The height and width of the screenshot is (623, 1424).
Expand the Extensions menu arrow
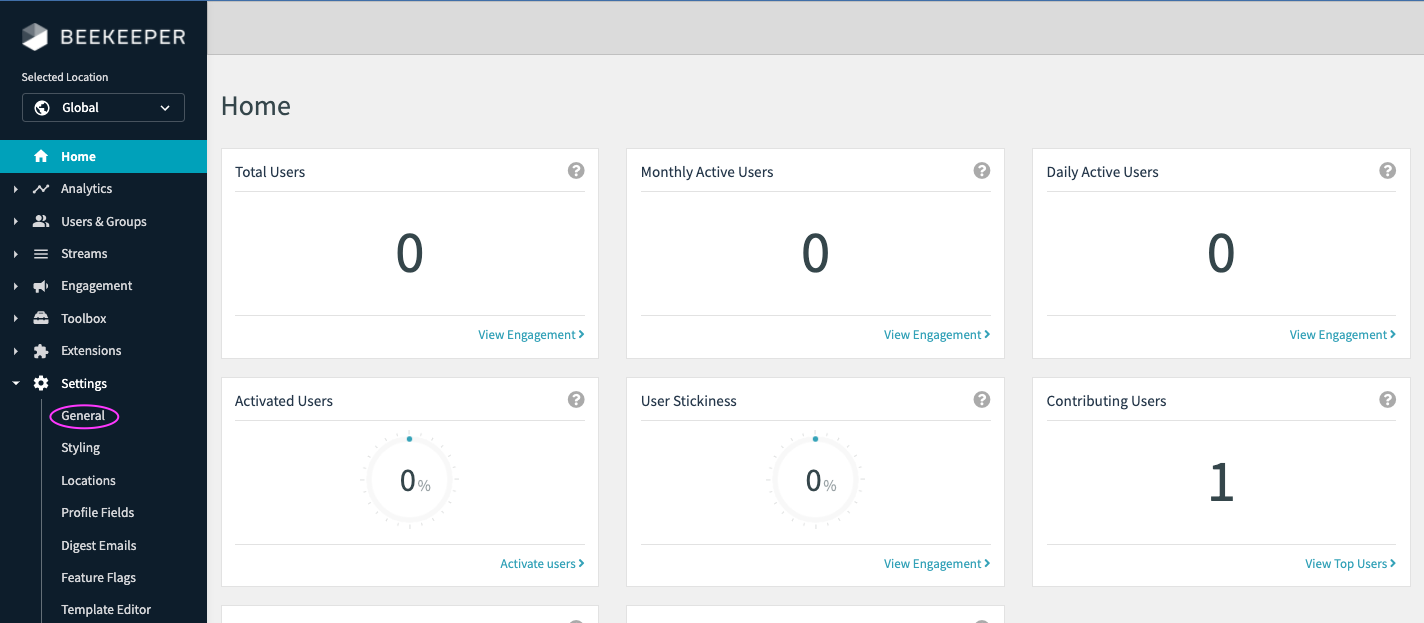click(x=16, y=351)
